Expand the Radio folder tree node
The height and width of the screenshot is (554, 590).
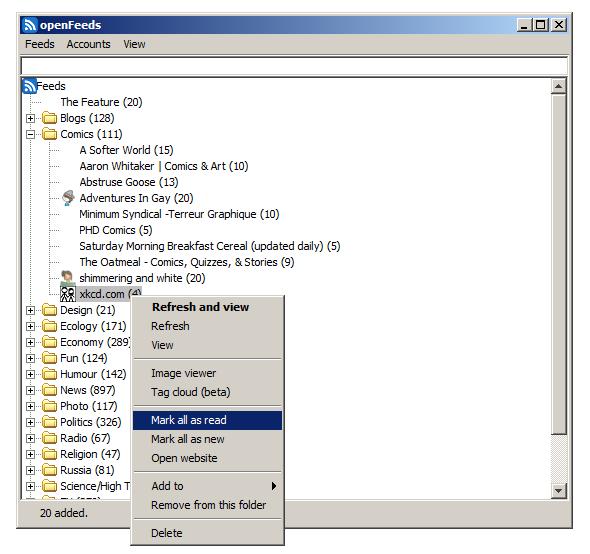coord(30,438)
